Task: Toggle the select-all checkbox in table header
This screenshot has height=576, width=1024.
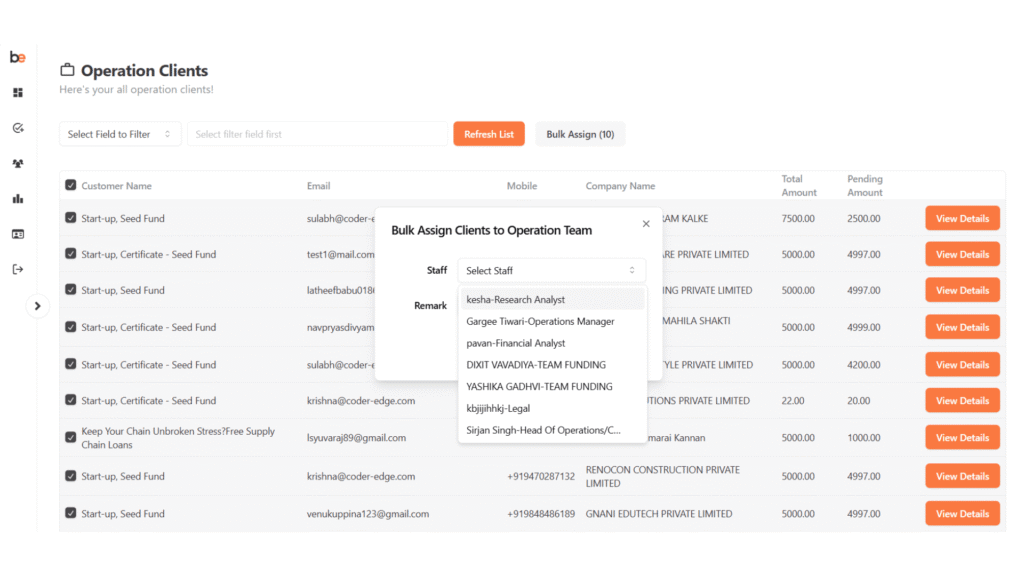Action: 70,185
